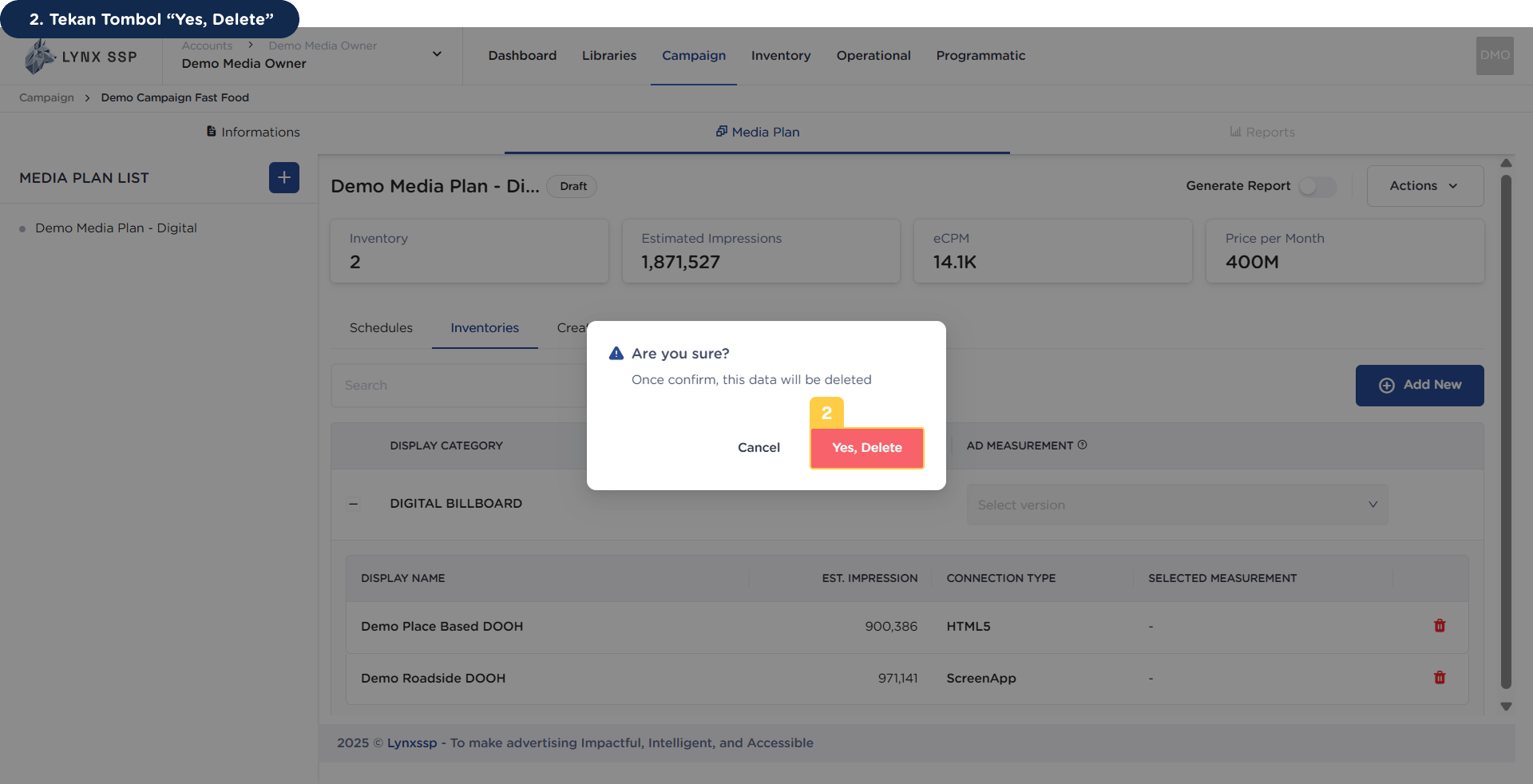Viewport: 1533px width, 784px height.
Task: Click the scrollbar down arrow
Action: 1506,707
